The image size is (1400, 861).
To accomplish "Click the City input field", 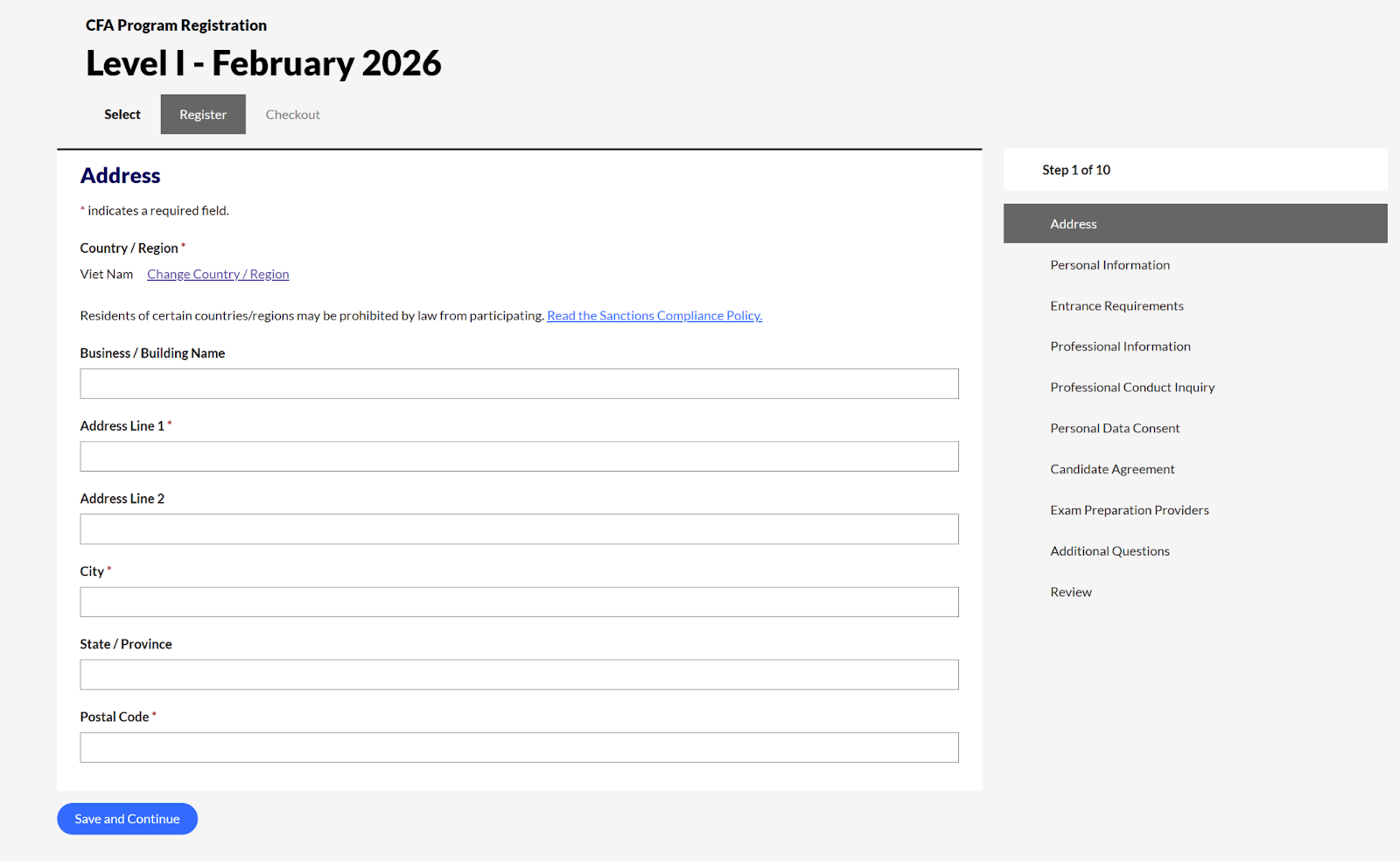I will pos(519,602).
